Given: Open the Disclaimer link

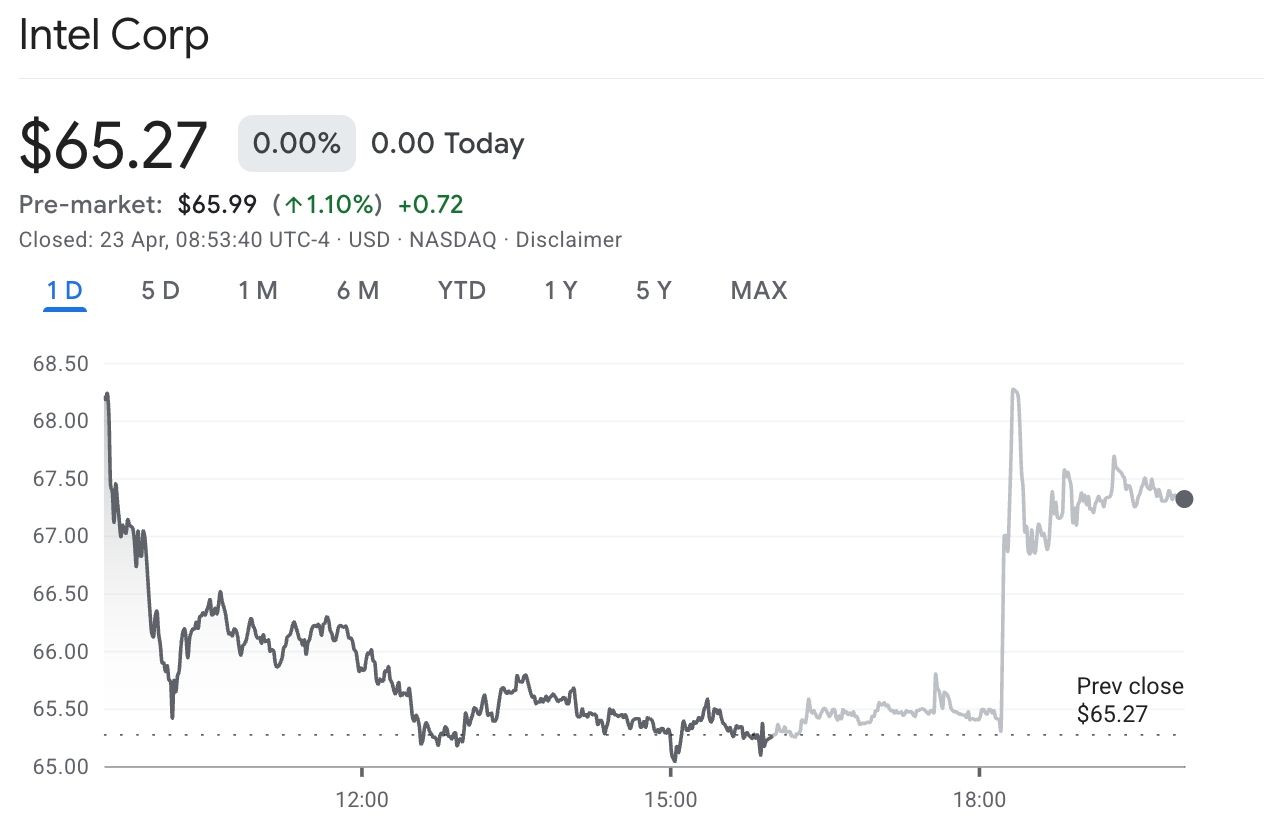Looking at the screenshot, I should tap(568, 240).
